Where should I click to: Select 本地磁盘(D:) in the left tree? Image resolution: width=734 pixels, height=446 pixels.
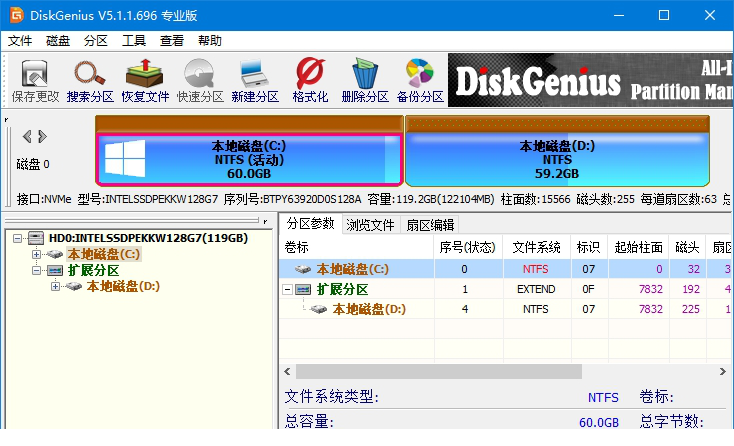click(123, 286)
